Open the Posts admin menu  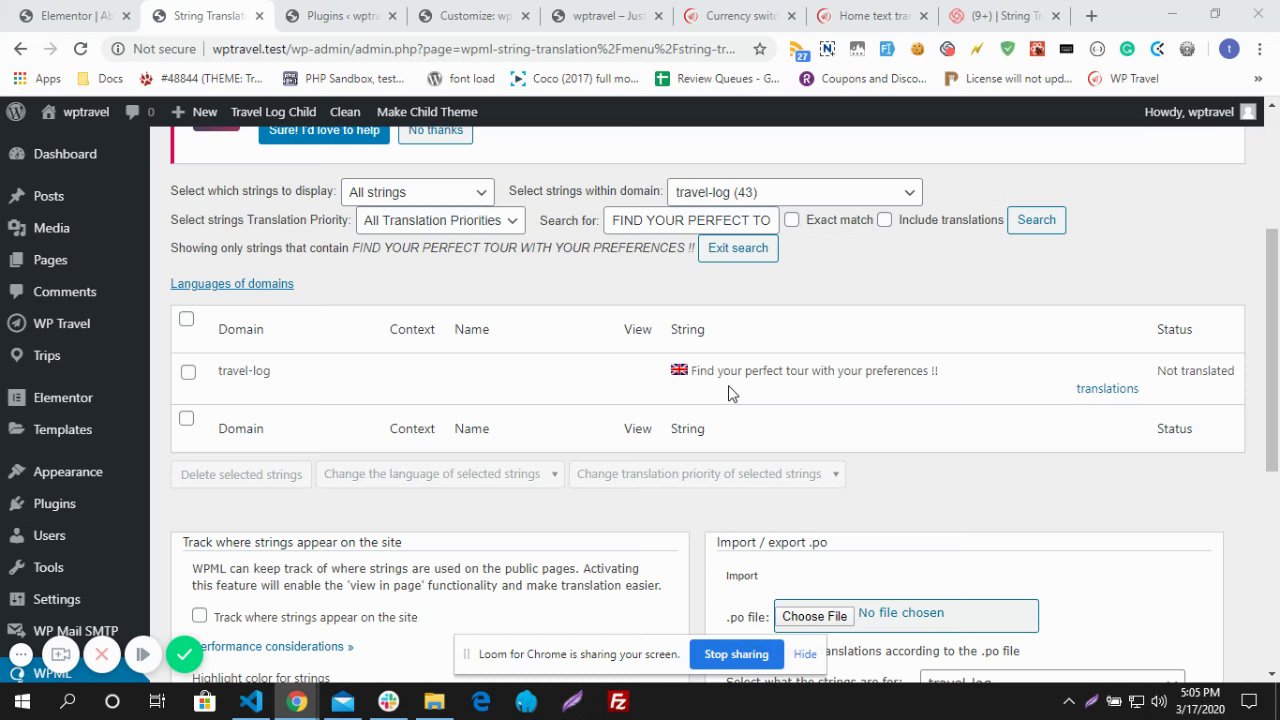pos(48,196)
